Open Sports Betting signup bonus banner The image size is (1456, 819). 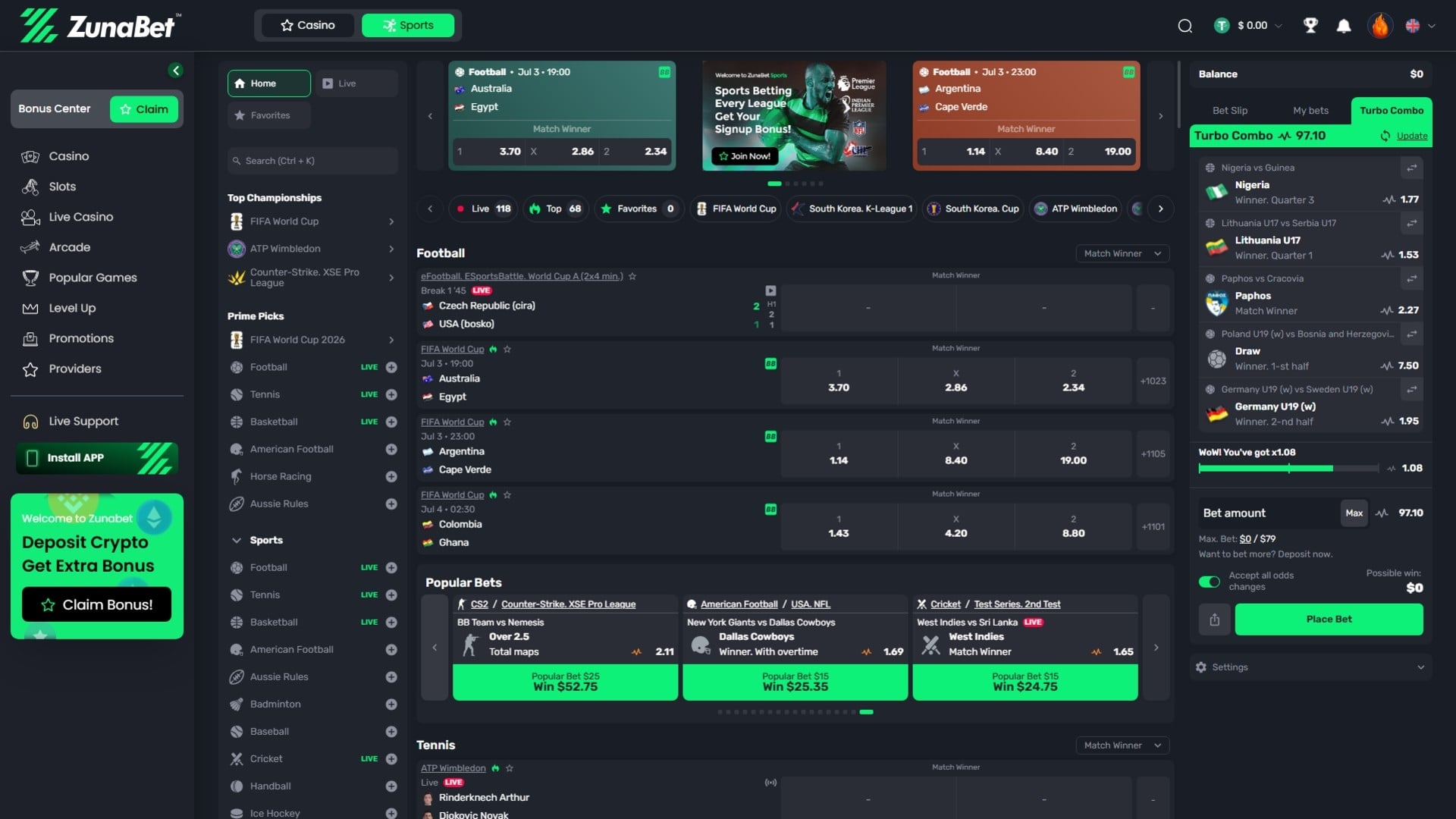coord(794,116)
